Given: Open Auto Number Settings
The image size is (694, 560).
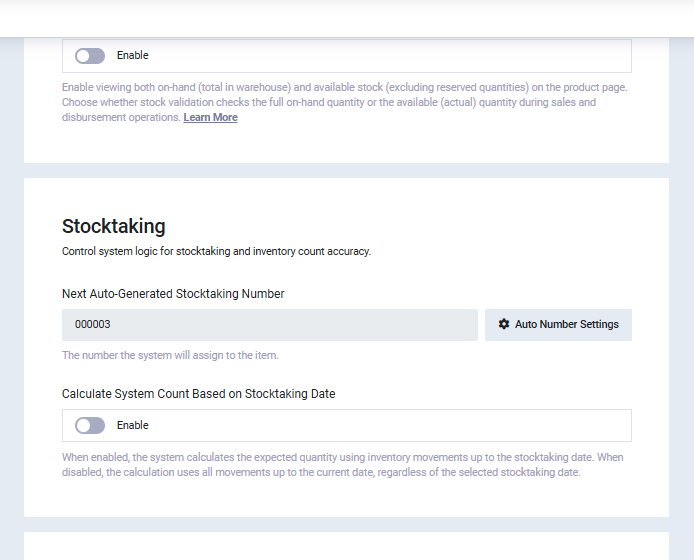Looking at the screenshot, I should pos(558,325).
